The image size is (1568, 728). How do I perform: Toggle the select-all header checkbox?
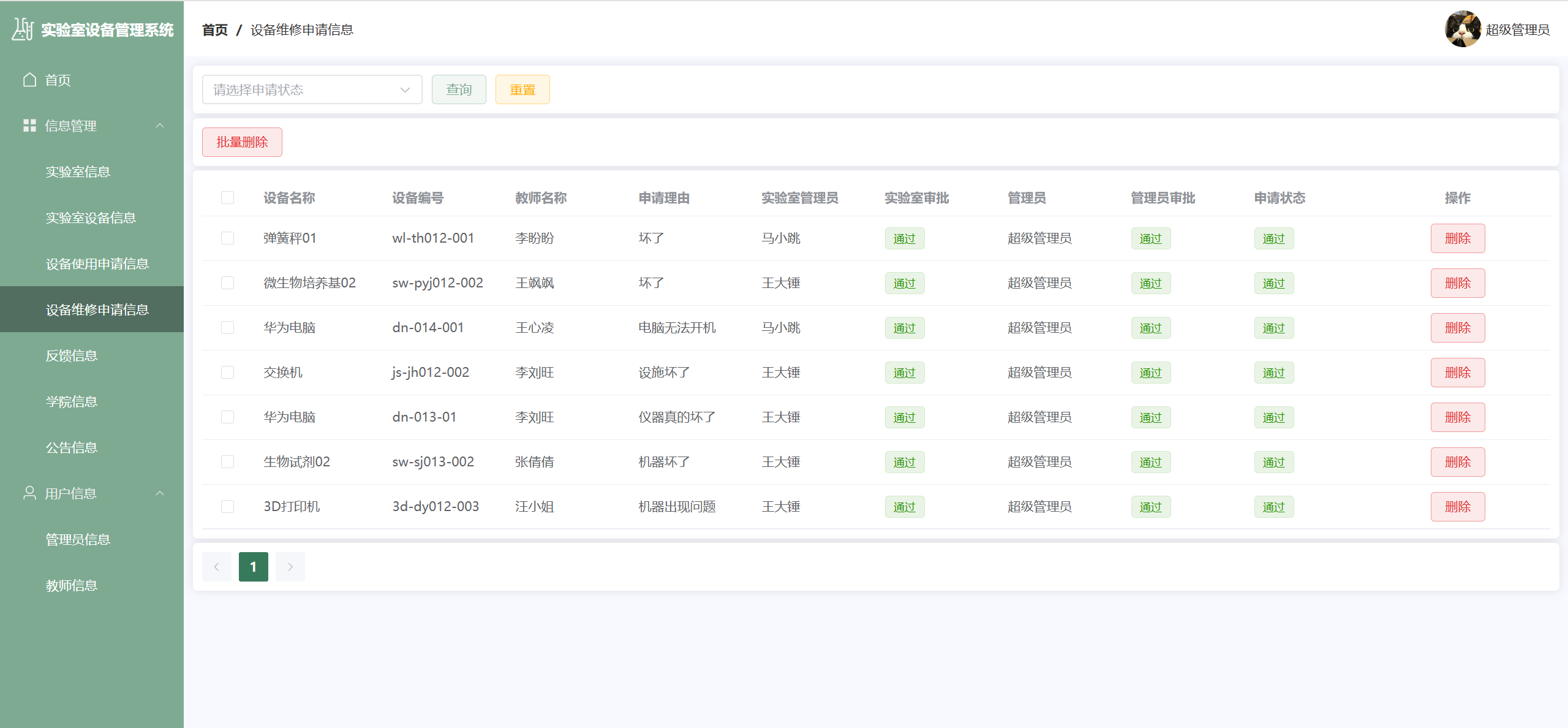tap(227, 197)
